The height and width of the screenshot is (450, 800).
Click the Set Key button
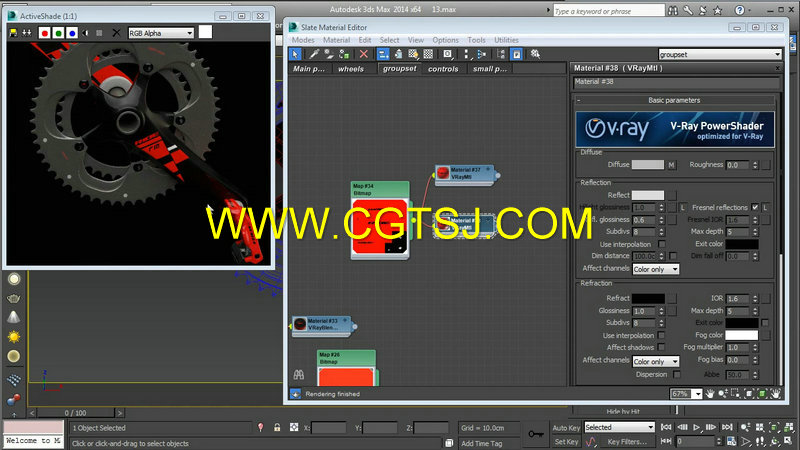click(x=566, y=442)
